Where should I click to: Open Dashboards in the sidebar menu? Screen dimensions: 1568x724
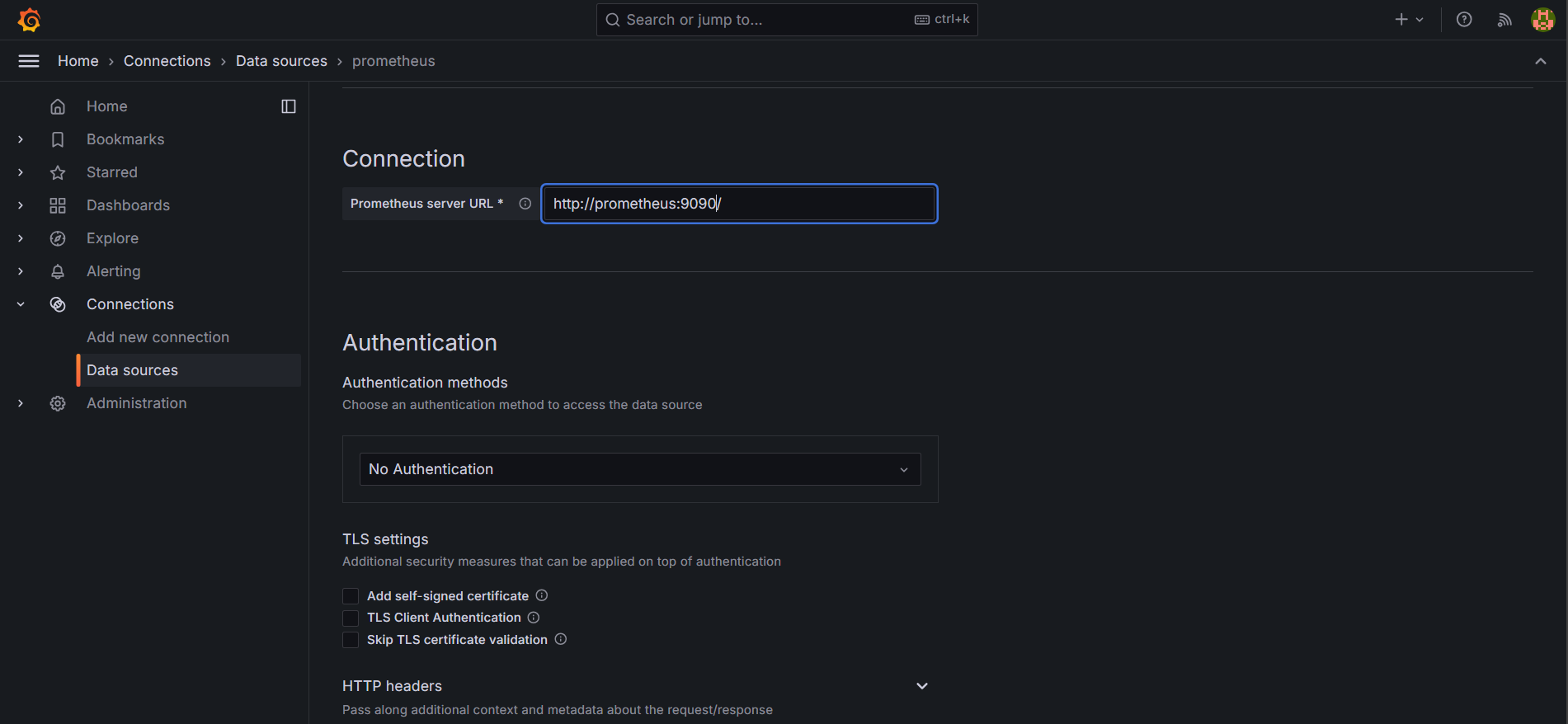[x=128, y=205]
